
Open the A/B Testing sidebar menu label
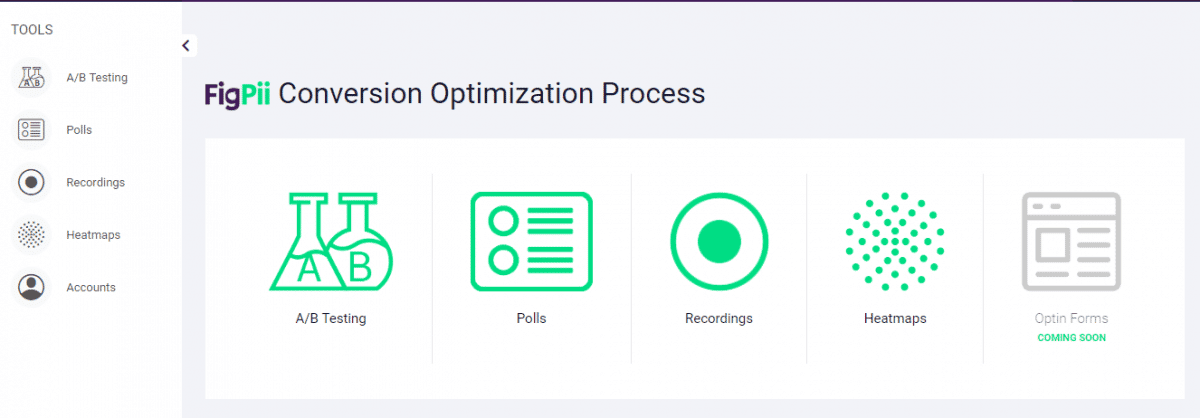tap(97, 77)
